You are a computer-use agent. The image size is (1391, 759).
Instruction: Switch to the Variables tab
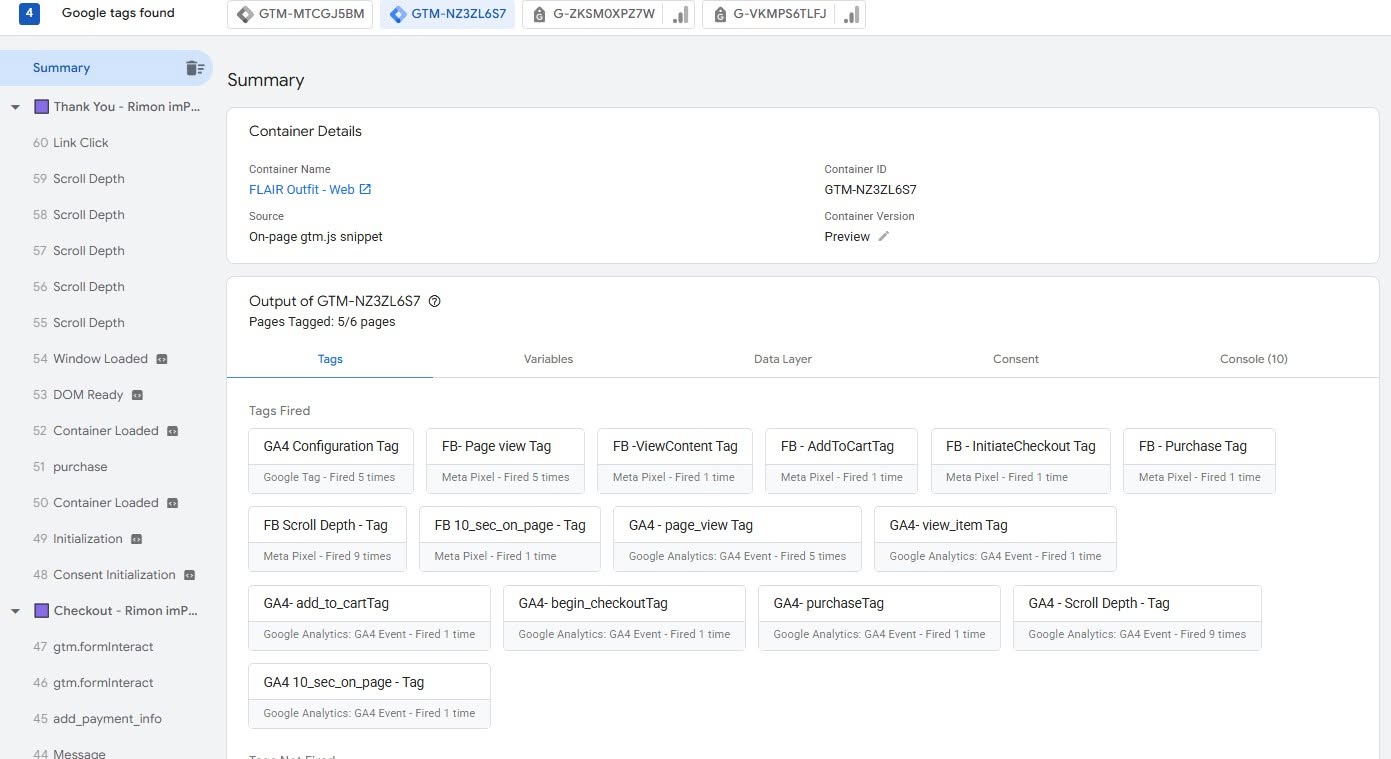click(548, 359)
